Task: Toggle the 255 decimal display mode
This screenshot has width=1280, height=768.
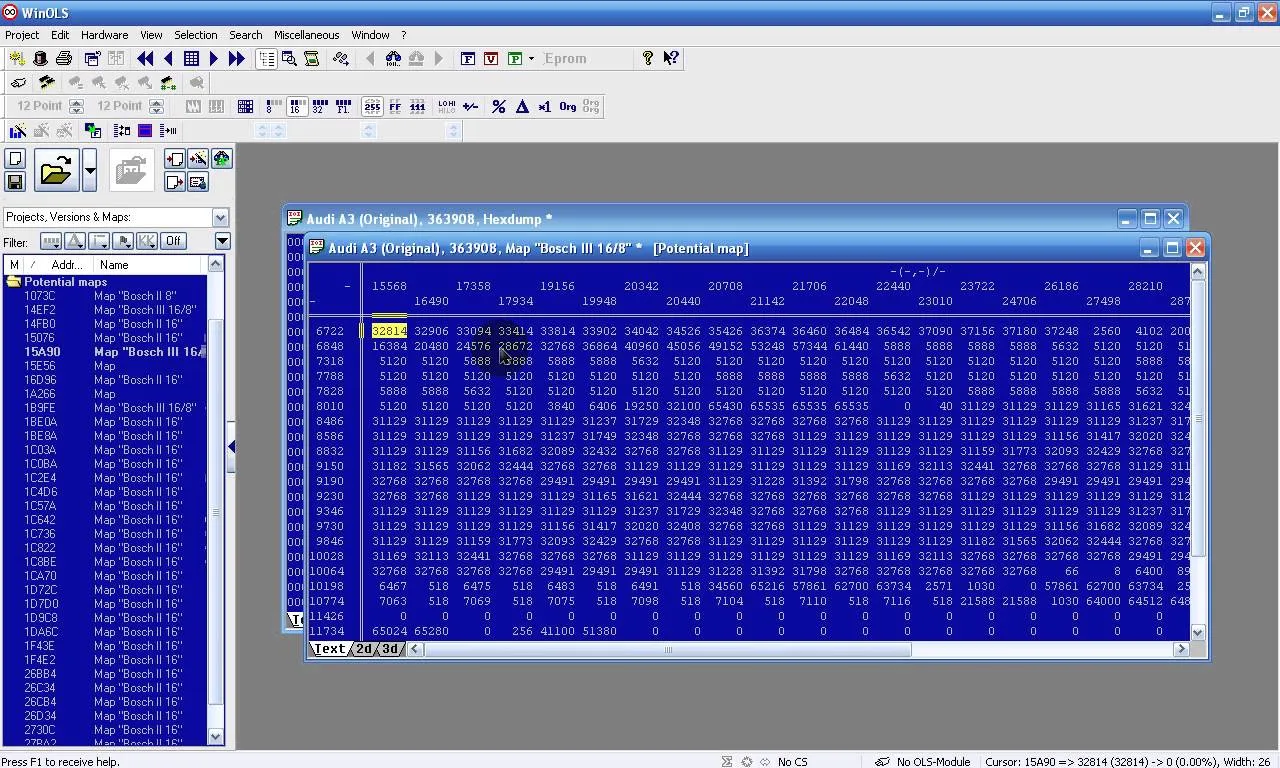Action: click(x=372, y=106)
